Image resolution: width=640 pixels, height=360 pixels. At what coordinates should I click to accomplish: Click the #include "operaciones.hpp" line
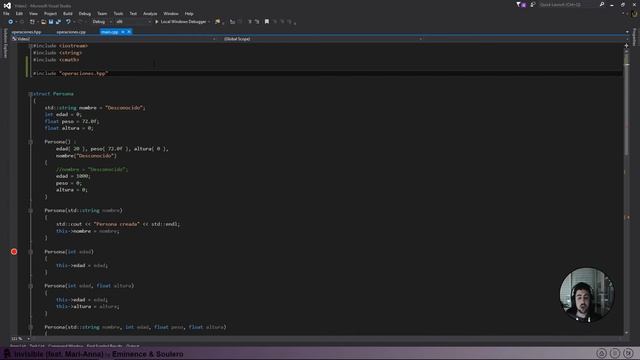(x=71, y=73)
